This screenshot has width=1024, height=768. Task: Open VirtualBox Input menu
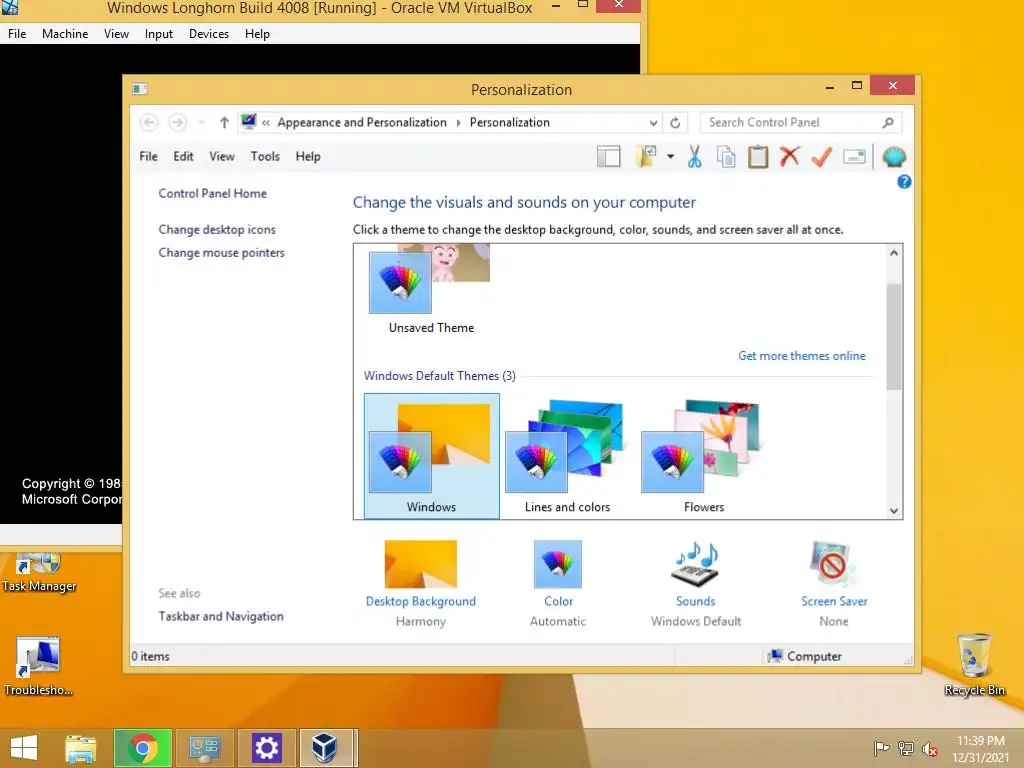pyautogui.click(x=159, y=34)
